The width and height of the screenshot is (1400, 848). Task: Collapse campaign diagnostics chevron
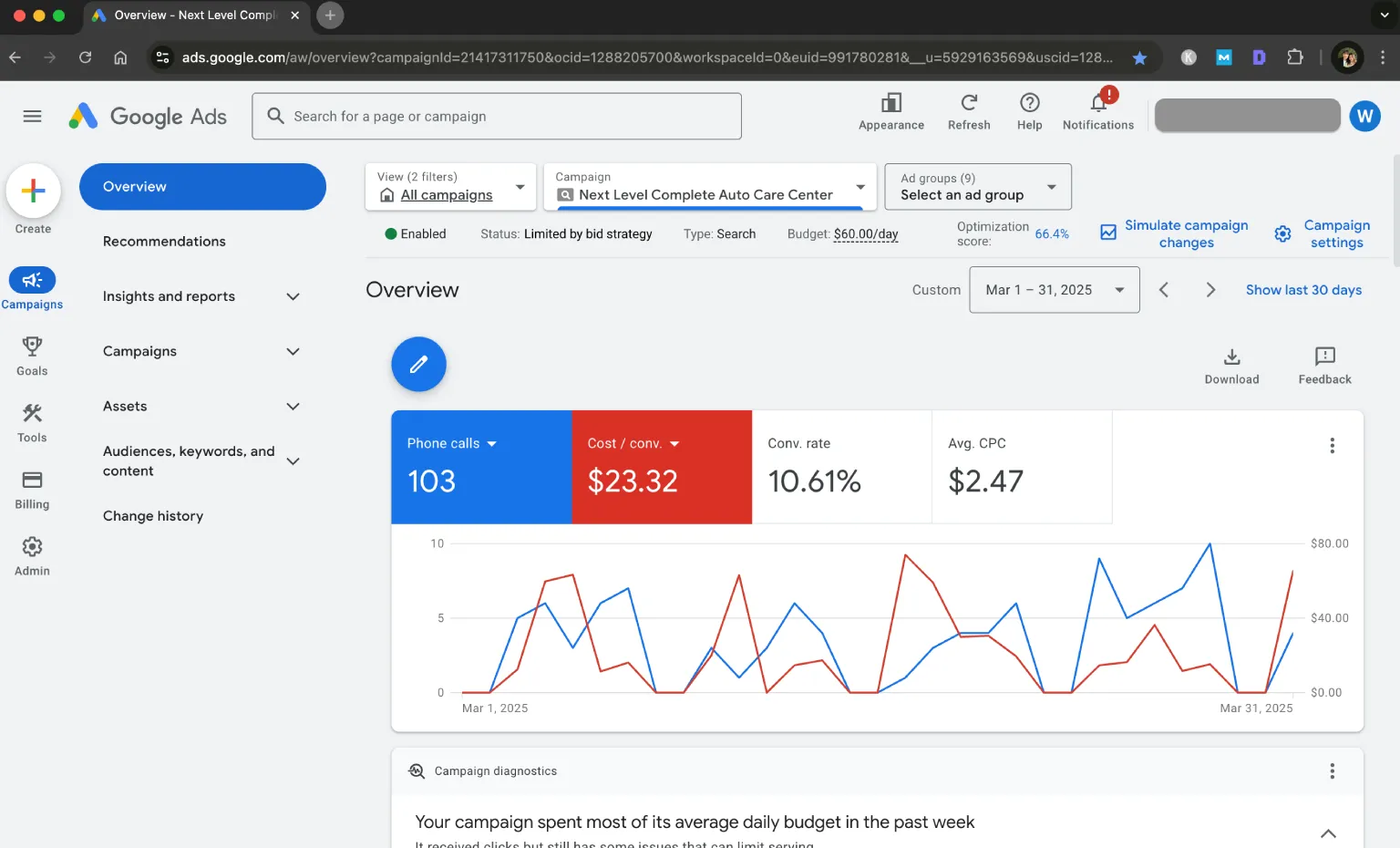[x=1328, y=832]
